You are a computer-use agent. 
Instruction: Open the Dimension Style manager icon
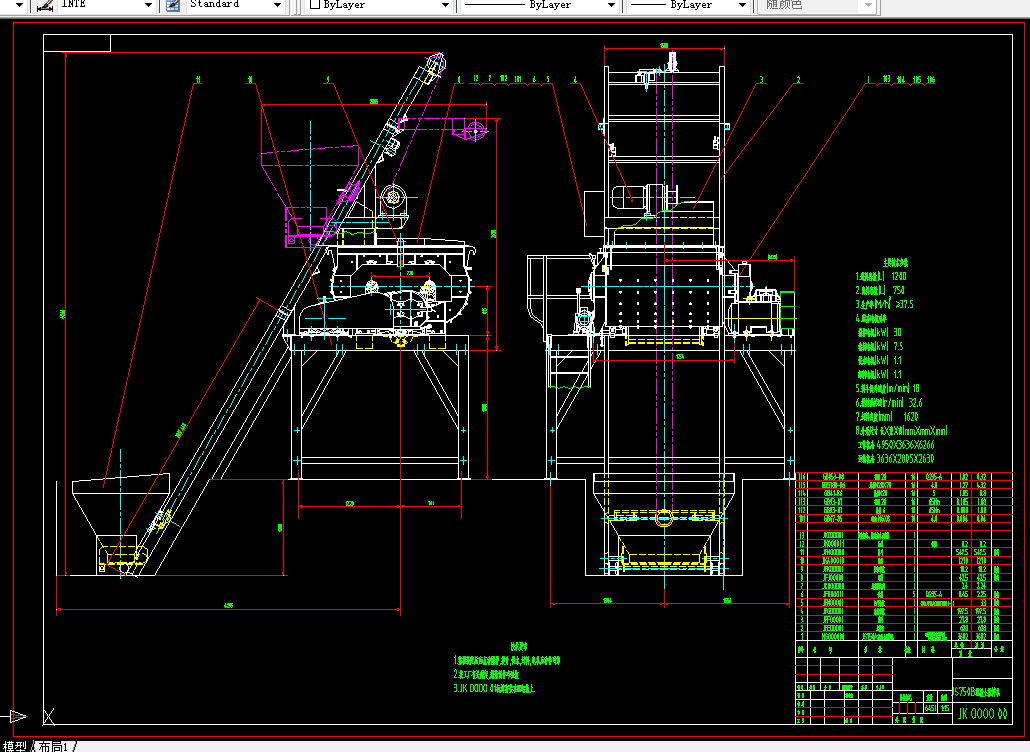(45, 5)
